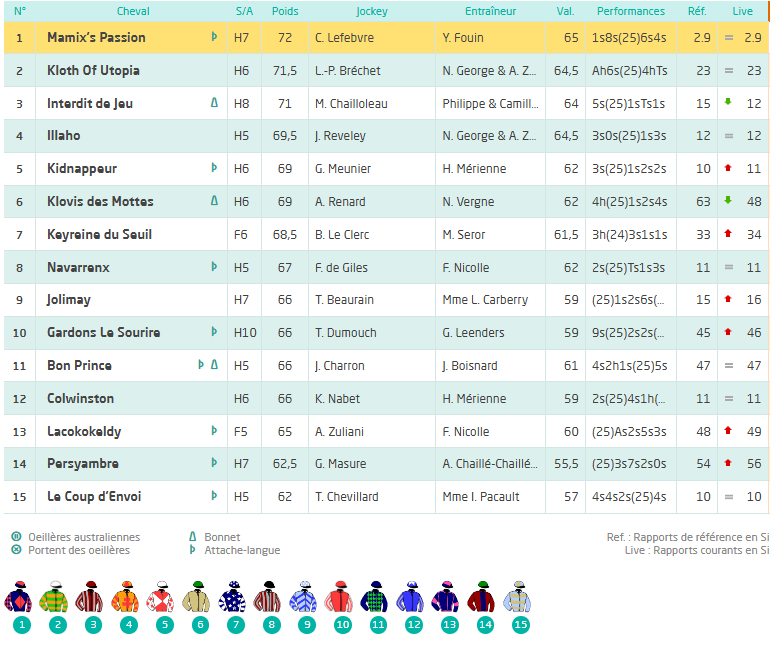Sort by the Poids column header
The image size is (770, 657).
[285, 11]
